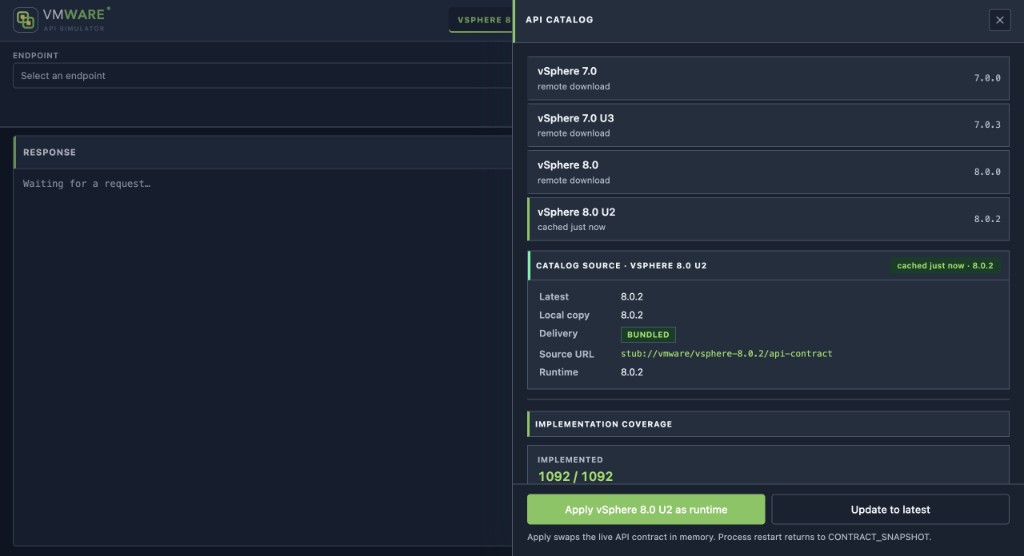Click the VMware API Simulator logo icon

pos(25,20)
